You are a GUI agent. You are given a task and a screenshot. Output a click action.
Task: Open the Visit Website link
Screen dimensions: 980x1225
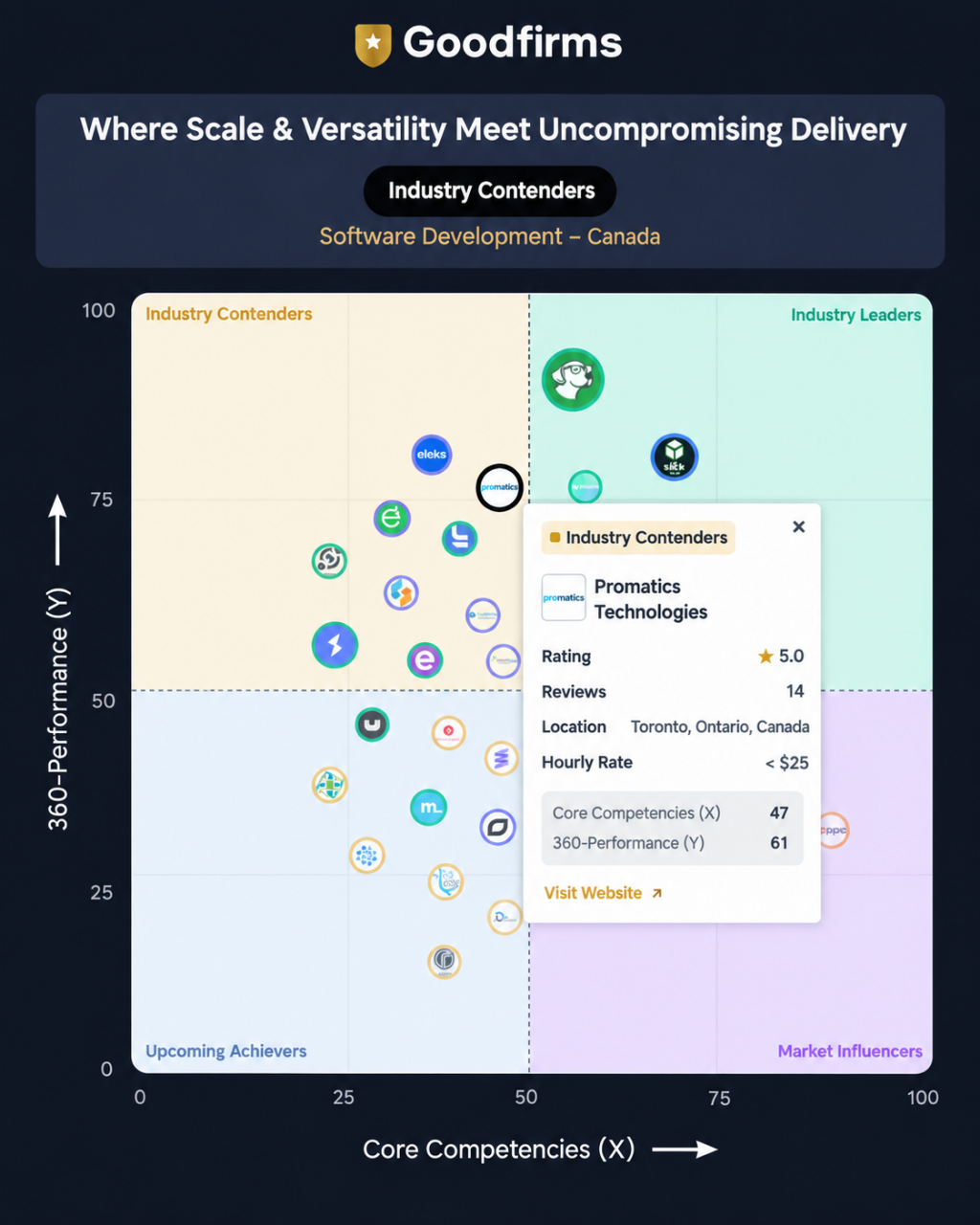(603, 893)
